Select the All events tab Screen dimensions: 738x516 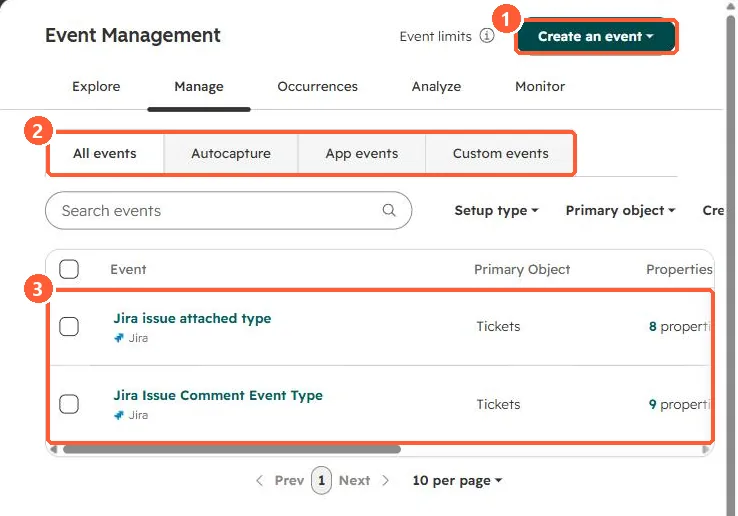click(104, 153)
